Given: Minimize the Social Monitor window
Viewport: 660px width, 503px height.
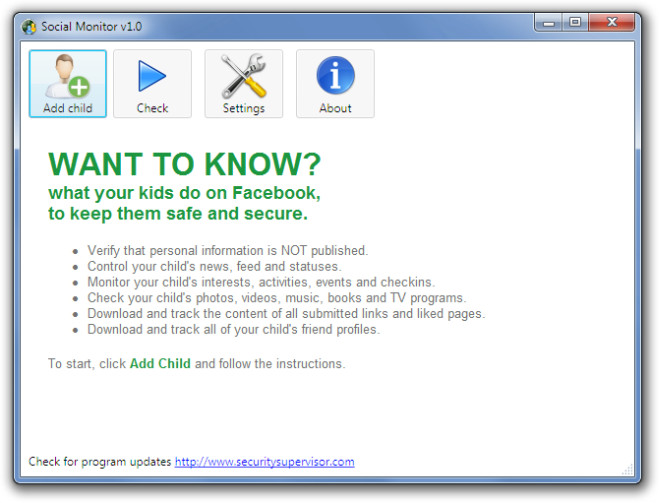Looking at the screenshot, I should click(x=548, y=22).
